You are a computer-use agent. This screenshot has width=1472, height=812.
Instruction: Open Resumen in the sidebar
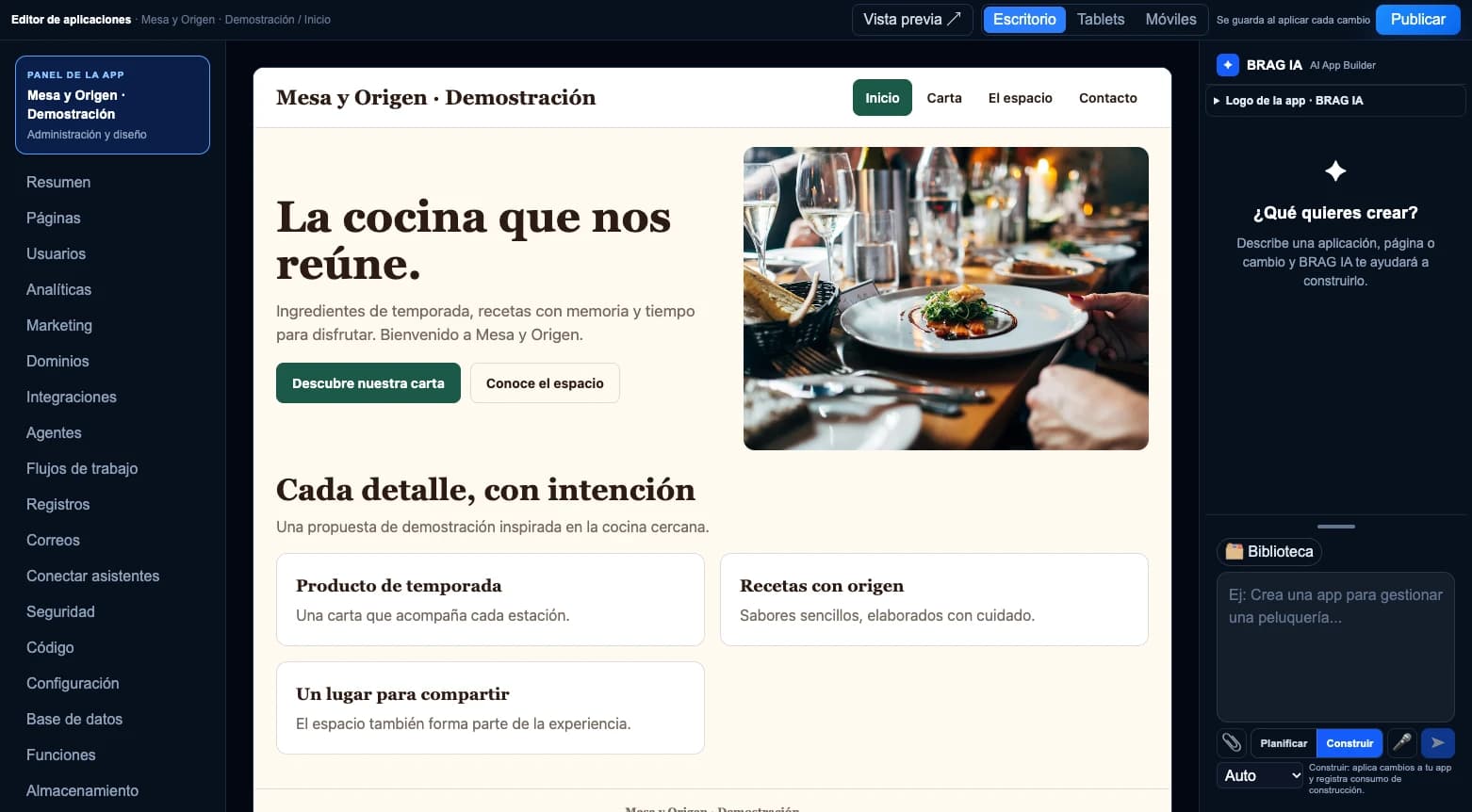(58, 183)
